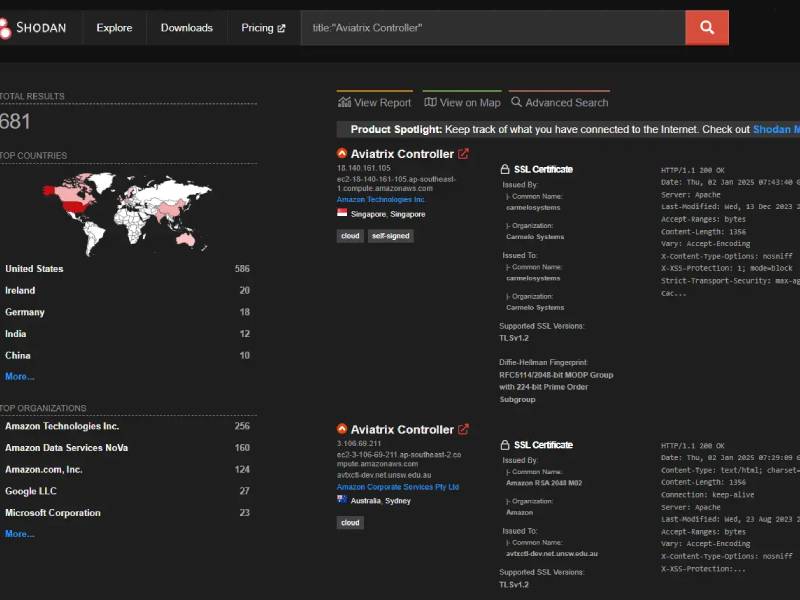Screen dimensions: 800x600
Task: Filter results by United States
Action: tap(34, 269)
